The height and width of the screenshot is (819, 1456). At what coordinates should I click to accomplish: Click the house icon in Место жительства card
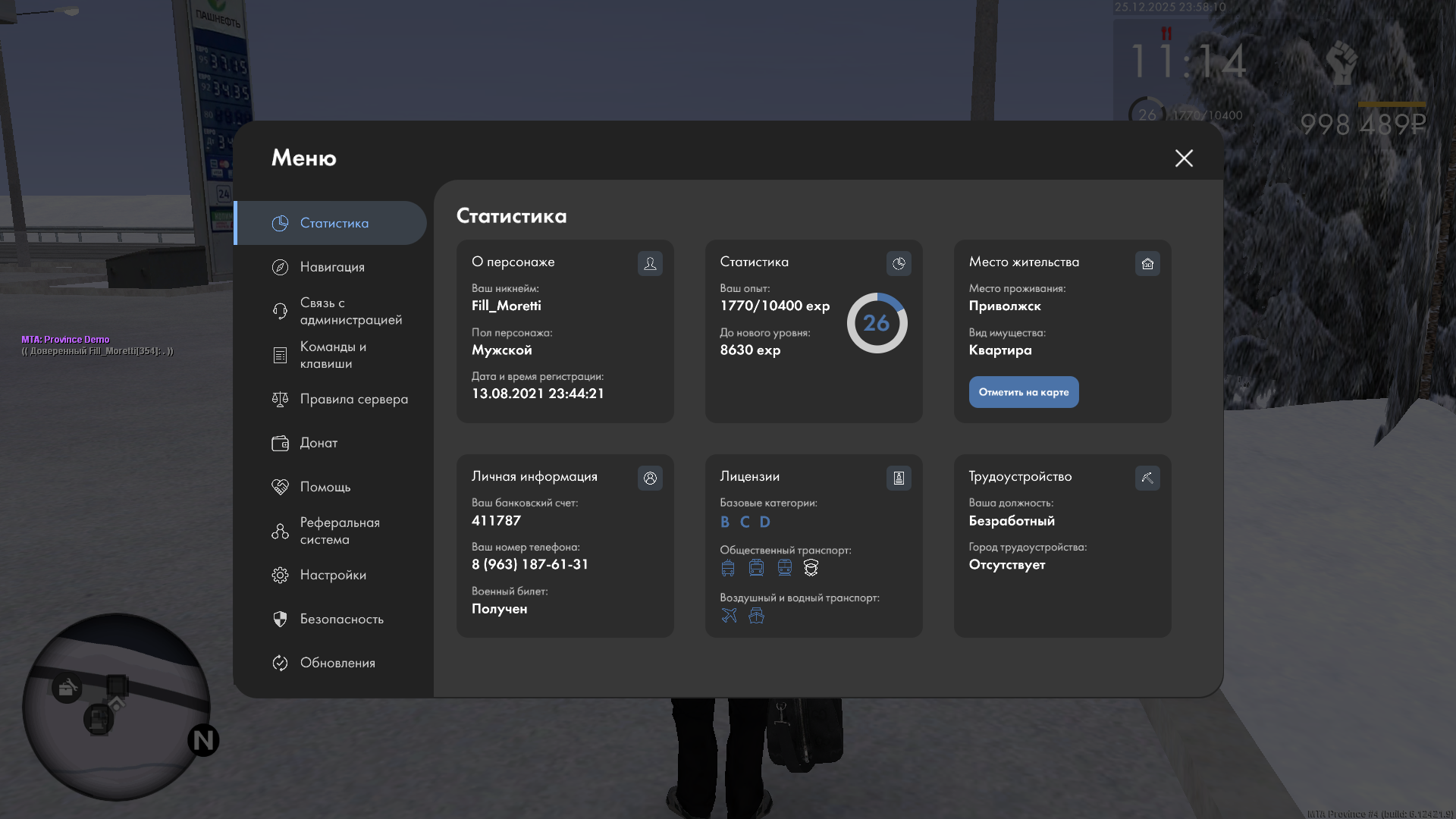click(1147, 263)
